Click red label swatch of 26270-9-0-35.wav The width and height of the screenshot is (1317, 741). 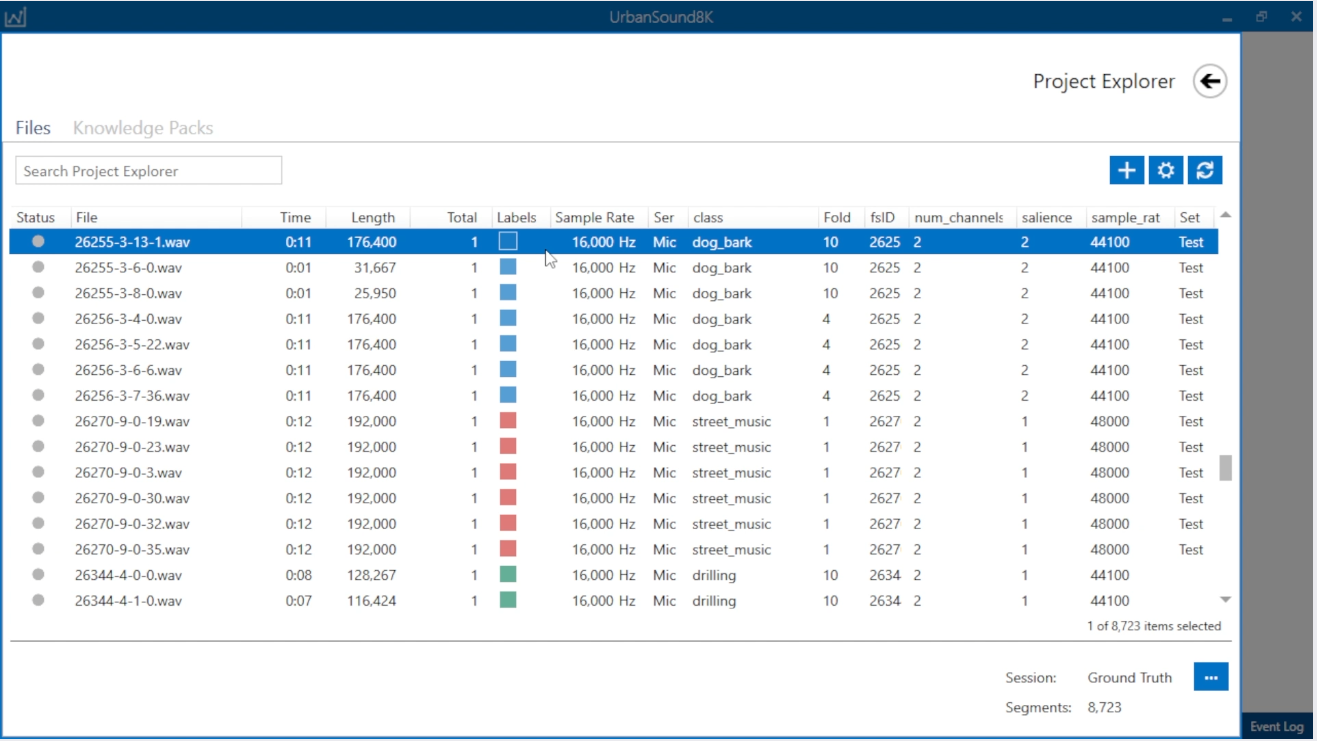click(x=508, y=549)
